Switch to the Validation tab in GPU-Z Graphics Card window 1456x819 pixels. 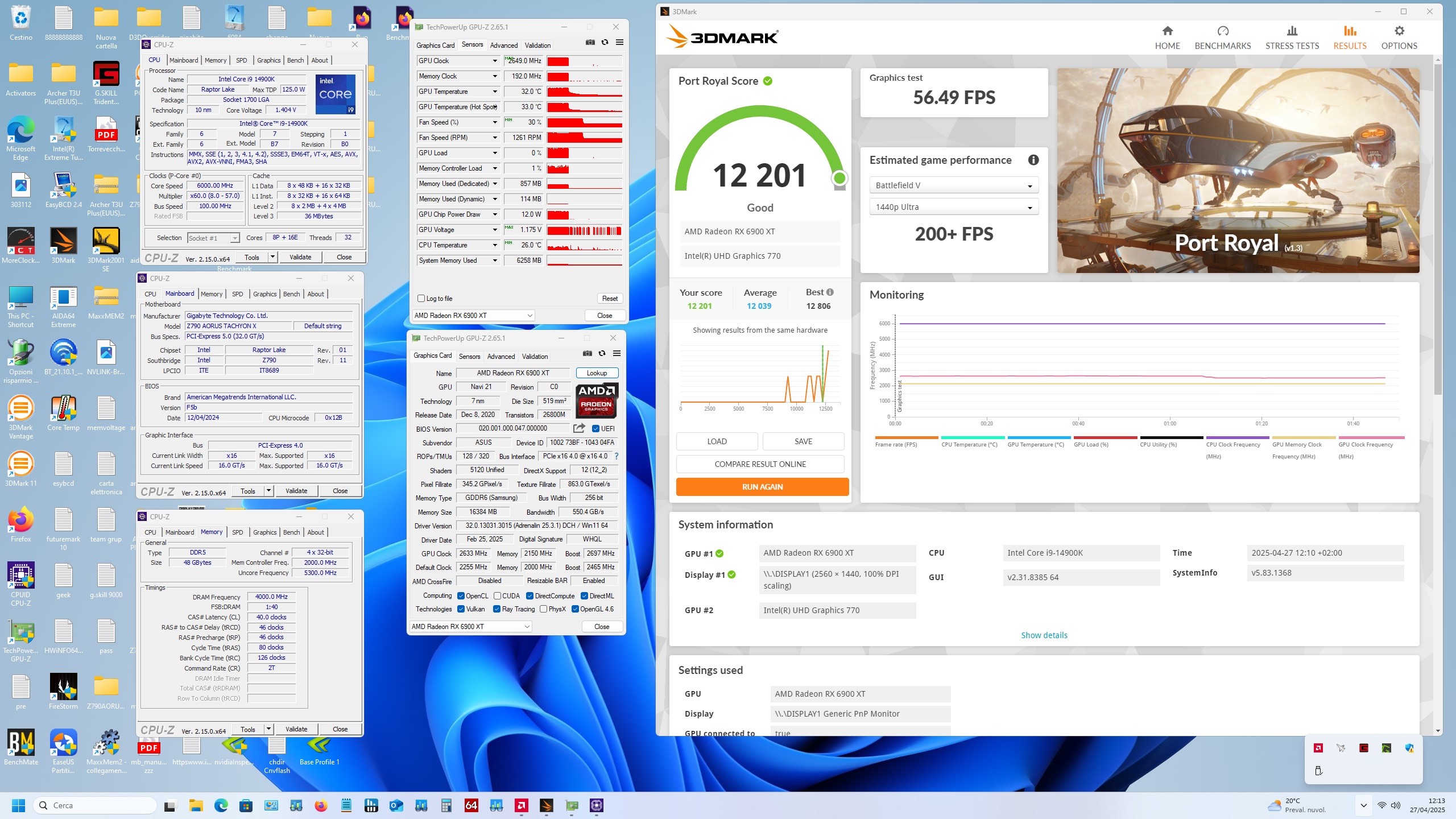point(535,357)
